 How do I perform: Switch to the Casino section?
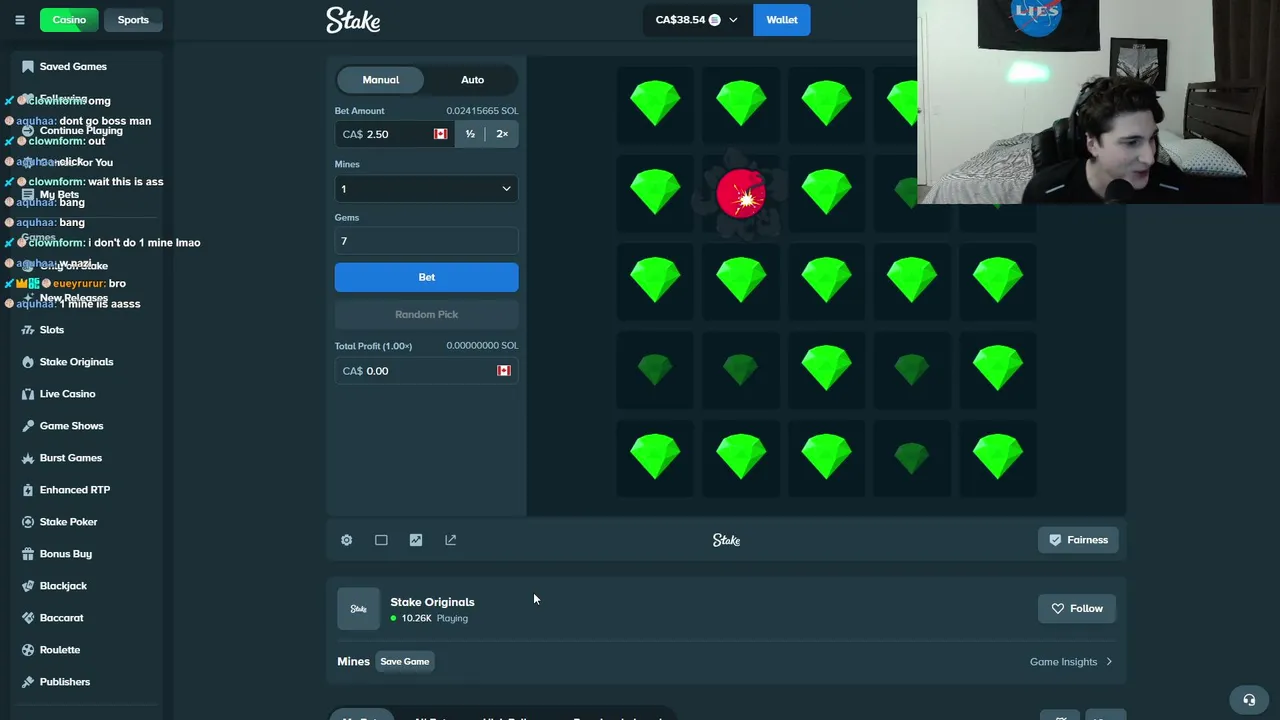pos(69,20)
